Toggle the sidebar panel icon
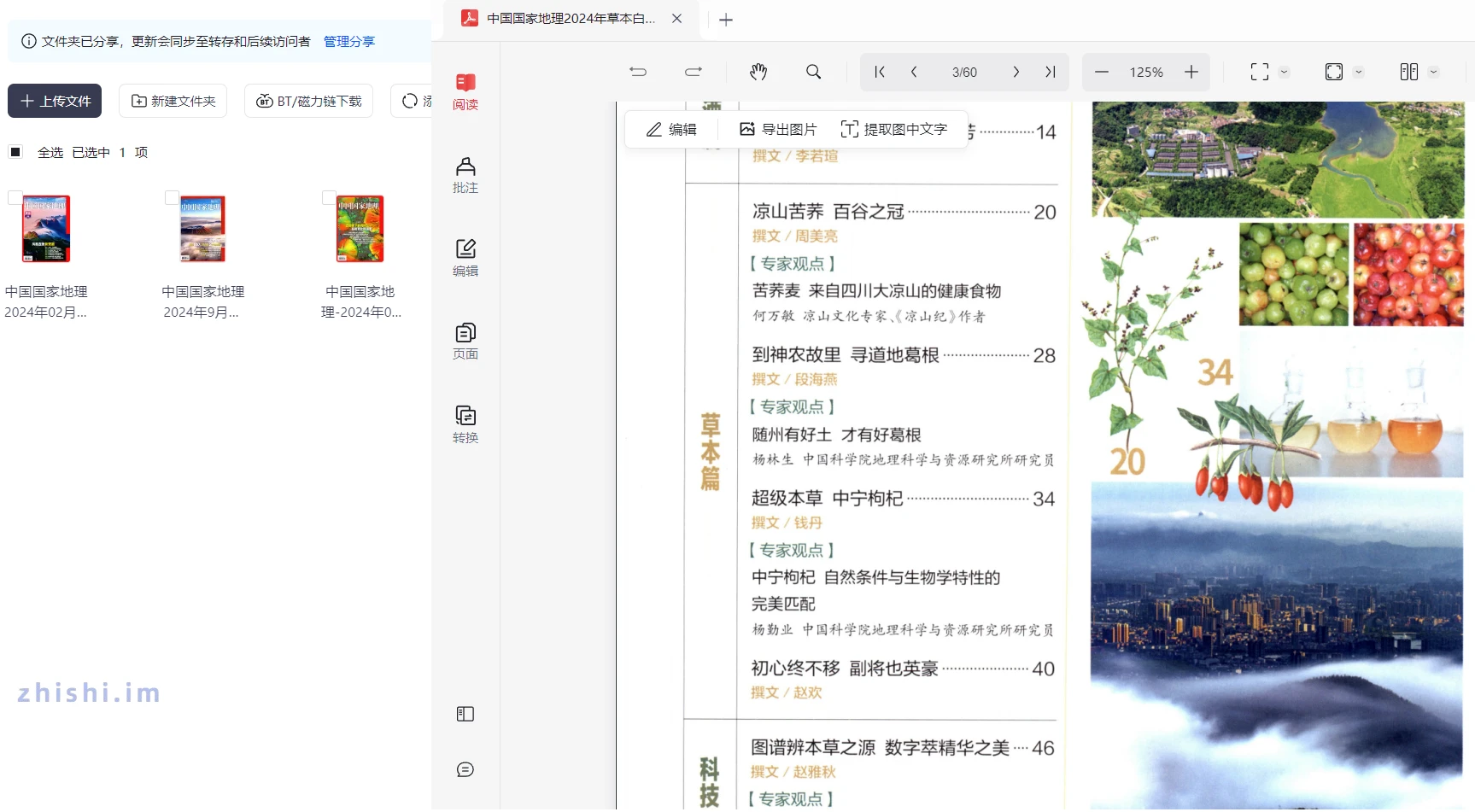Screen dimensions: 1475x812 click(x=465, y=714)
